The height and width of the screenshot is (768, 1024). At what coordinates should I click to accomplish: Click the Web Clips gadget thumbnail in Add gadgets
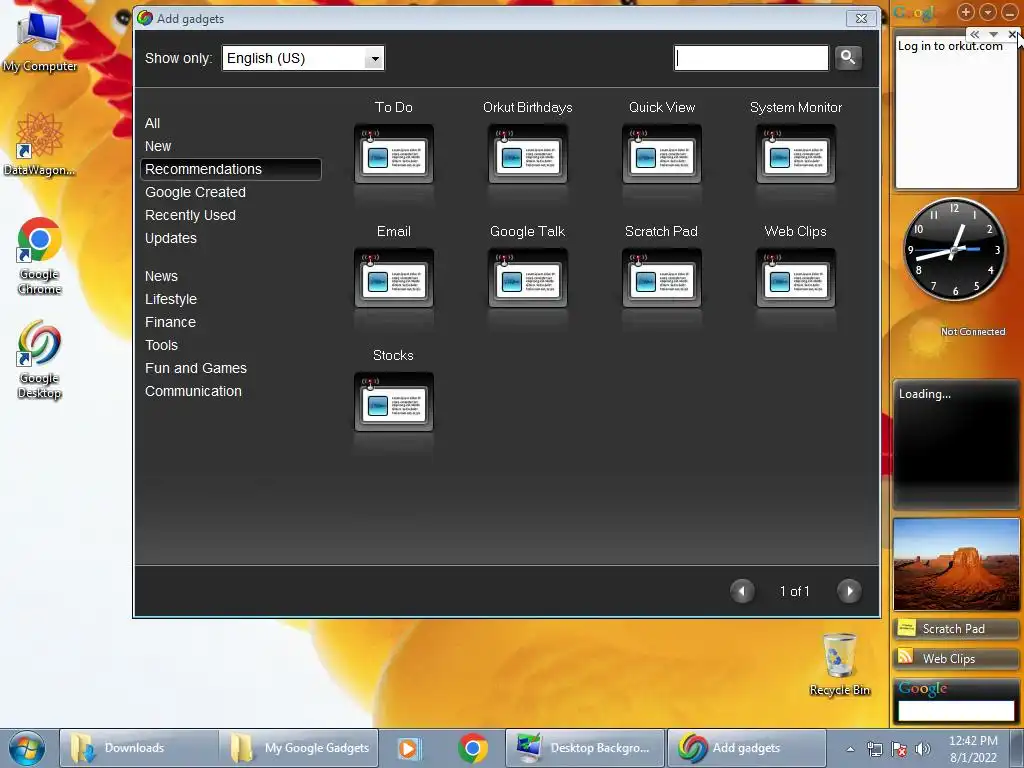click(795, 278)
